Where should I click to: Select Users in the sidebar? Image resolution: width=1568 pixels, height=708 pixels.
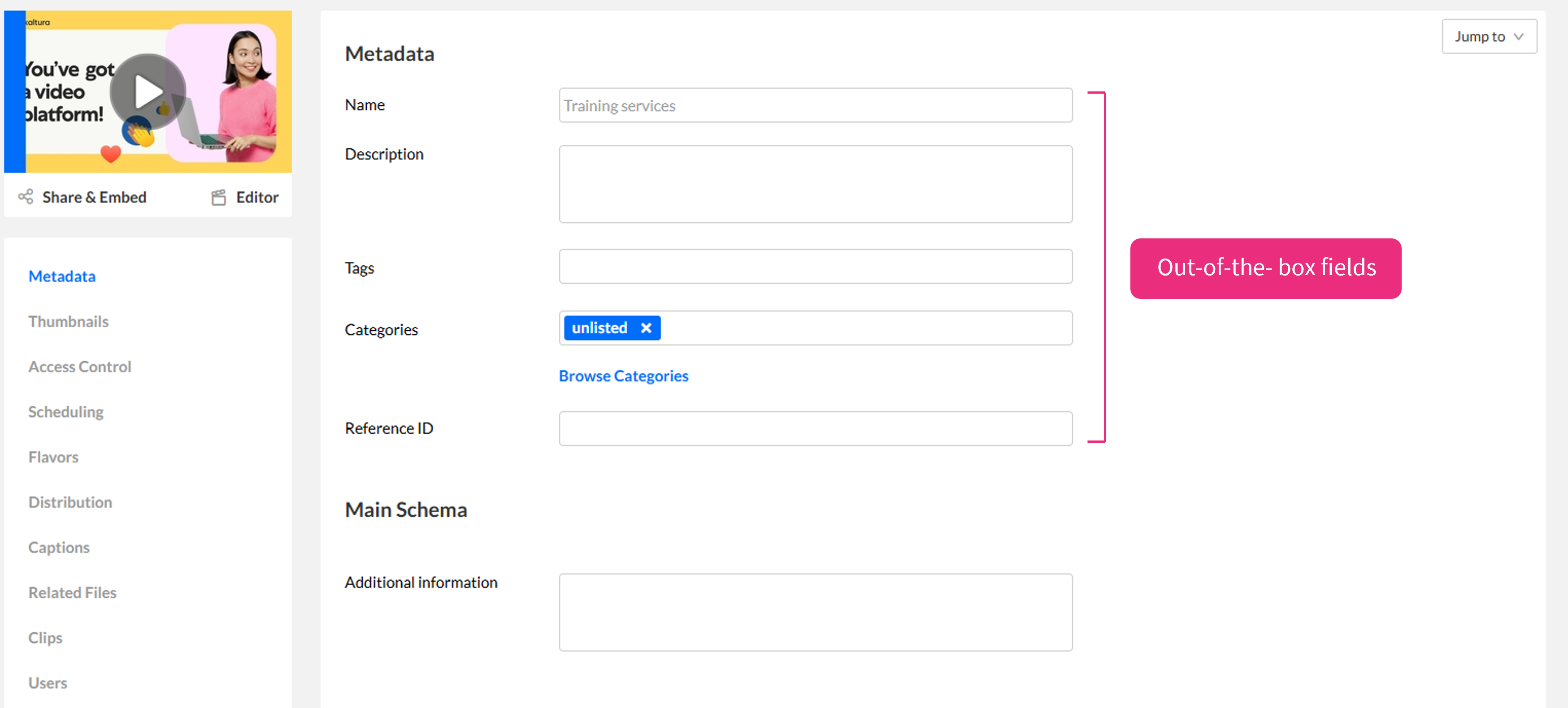tap(48, 682)
